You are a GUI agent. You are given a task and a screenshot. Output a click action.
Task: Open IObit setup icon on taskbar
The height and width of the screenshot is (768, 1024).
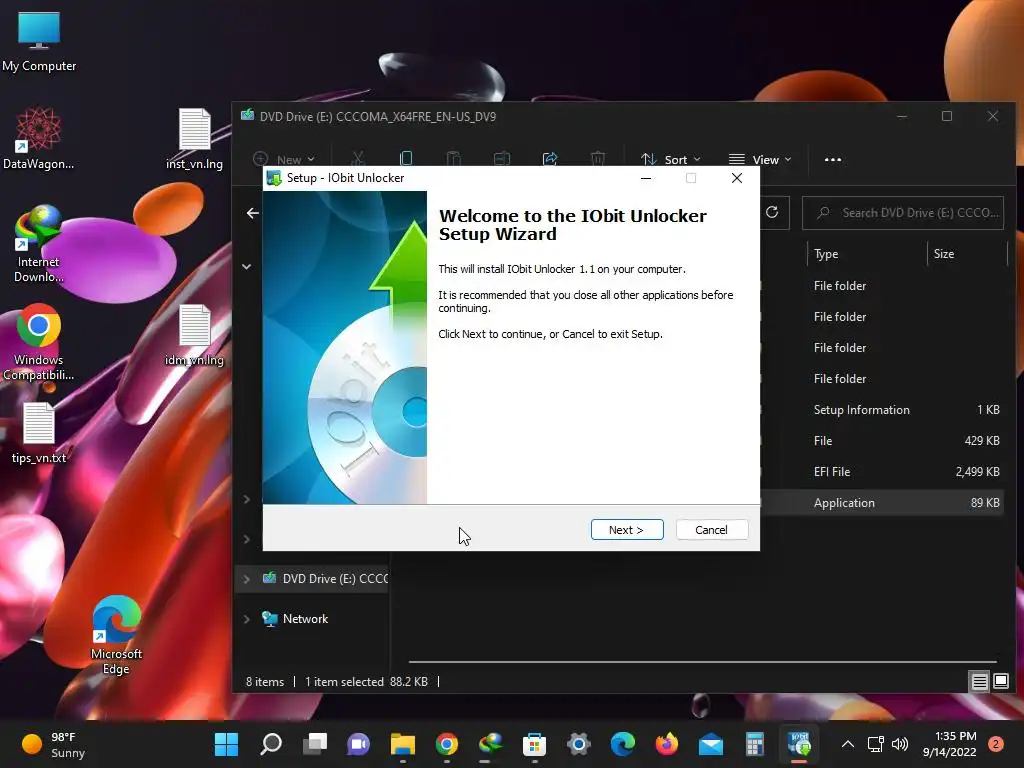(799, 744)
